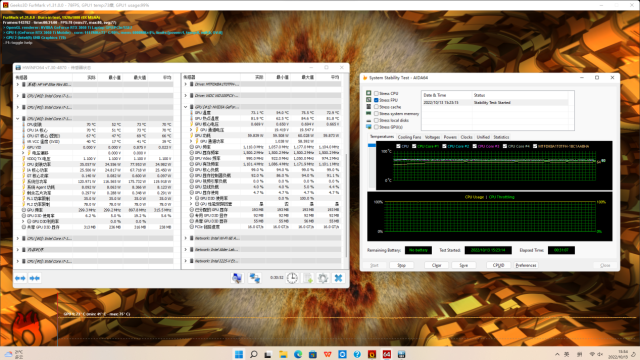Open HWiNFO sensor settings gear icon
Image resolution: width=640 pixels, height=360 pixels.
coord(323,278)
